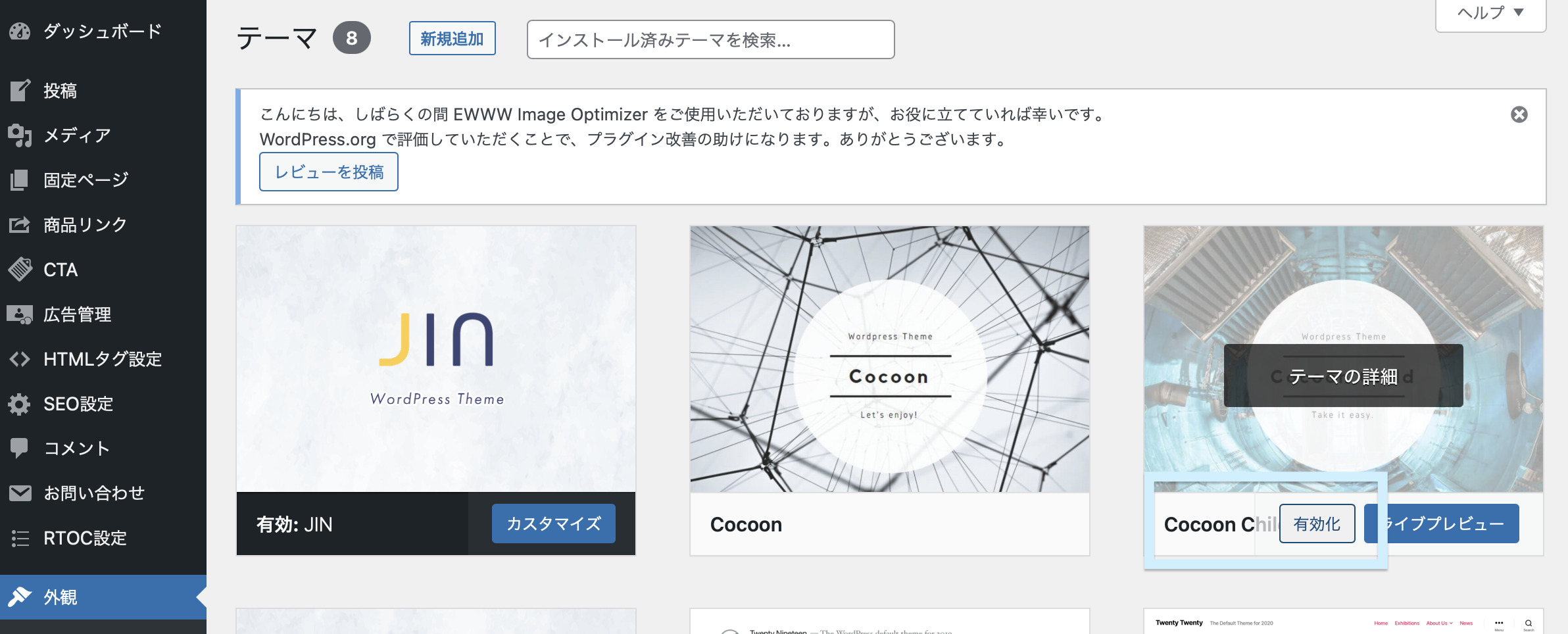The image size is (1568, 634).
Task: Open the CTA menu label
Action: [61, 270]
